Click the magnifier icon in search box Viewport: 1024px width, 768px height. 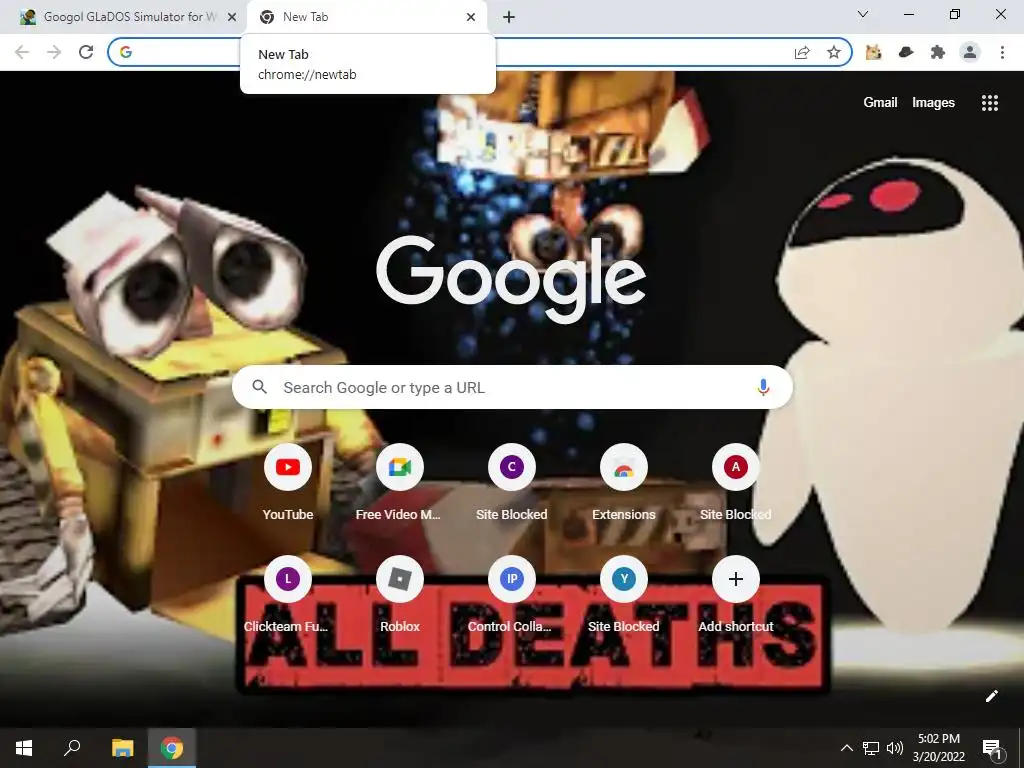click(259, 387)
